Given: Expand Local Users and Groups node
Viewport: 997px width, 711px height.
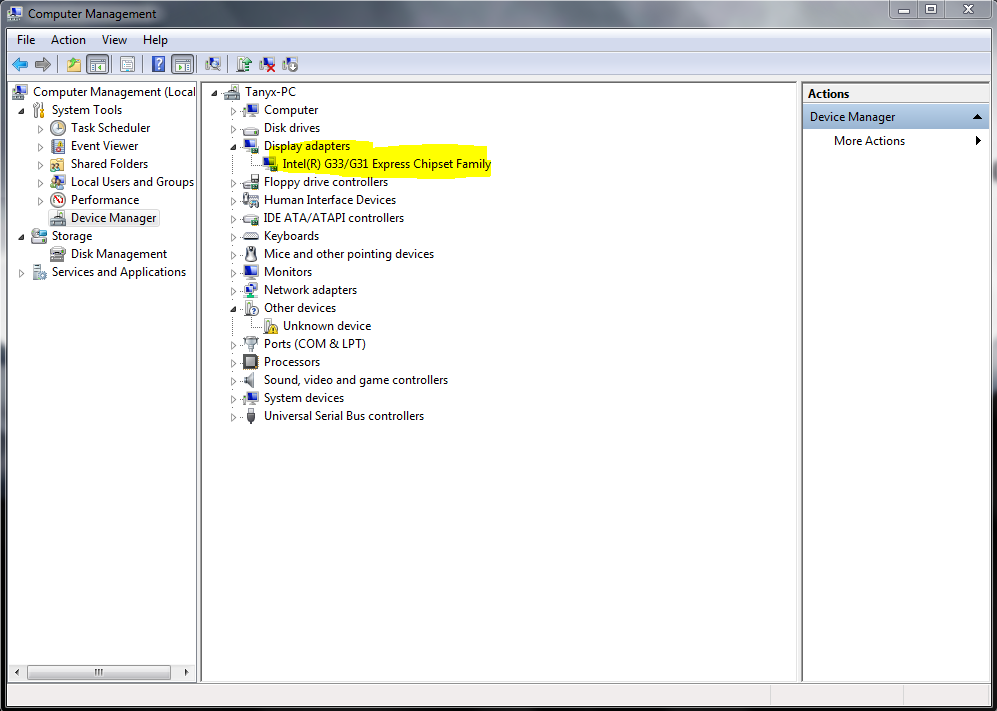Looking at the screenshot, I should (40, 183).
